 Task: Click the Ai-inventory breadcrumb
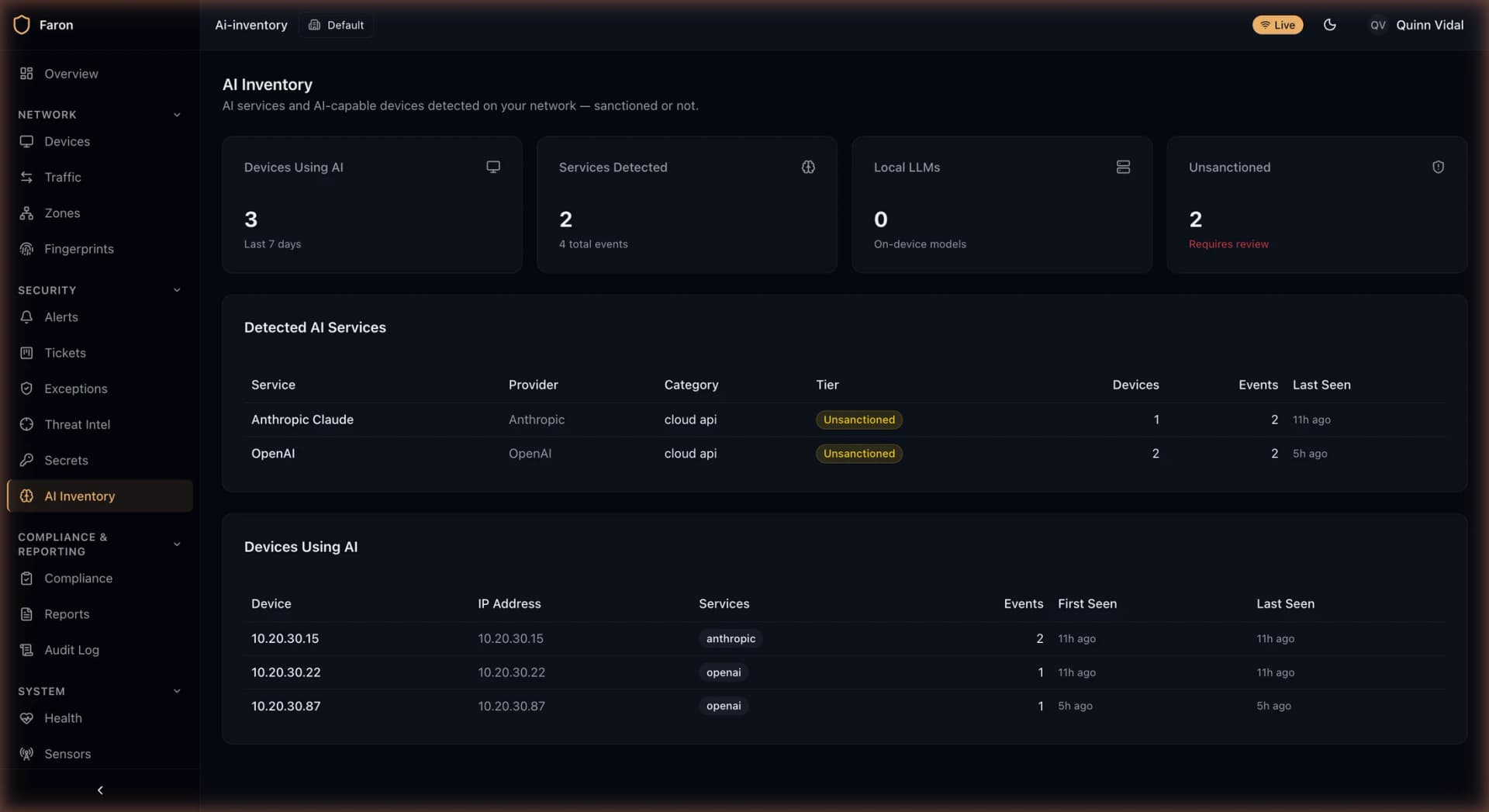point(251,25)
